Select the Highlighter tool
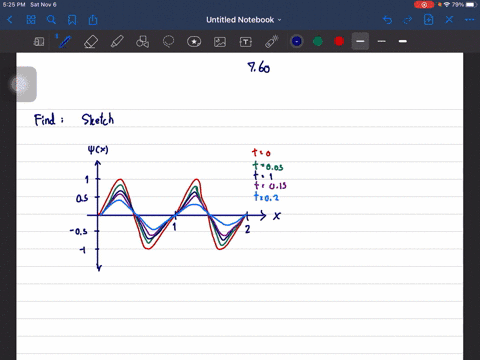Viewport: 480px width, 360px height. 117,42
